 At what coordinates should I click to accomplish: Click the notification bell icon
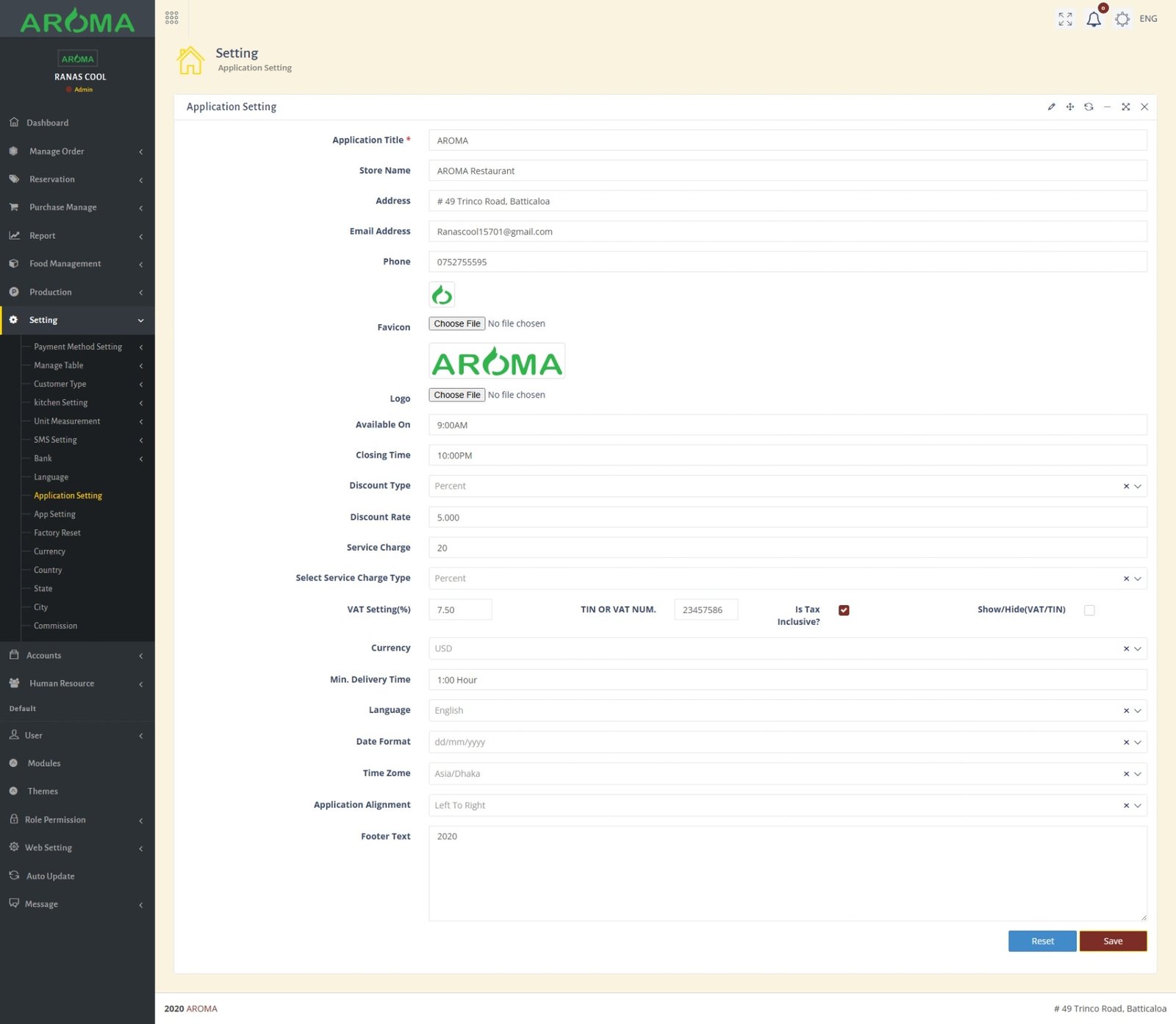click(1094, 19)
